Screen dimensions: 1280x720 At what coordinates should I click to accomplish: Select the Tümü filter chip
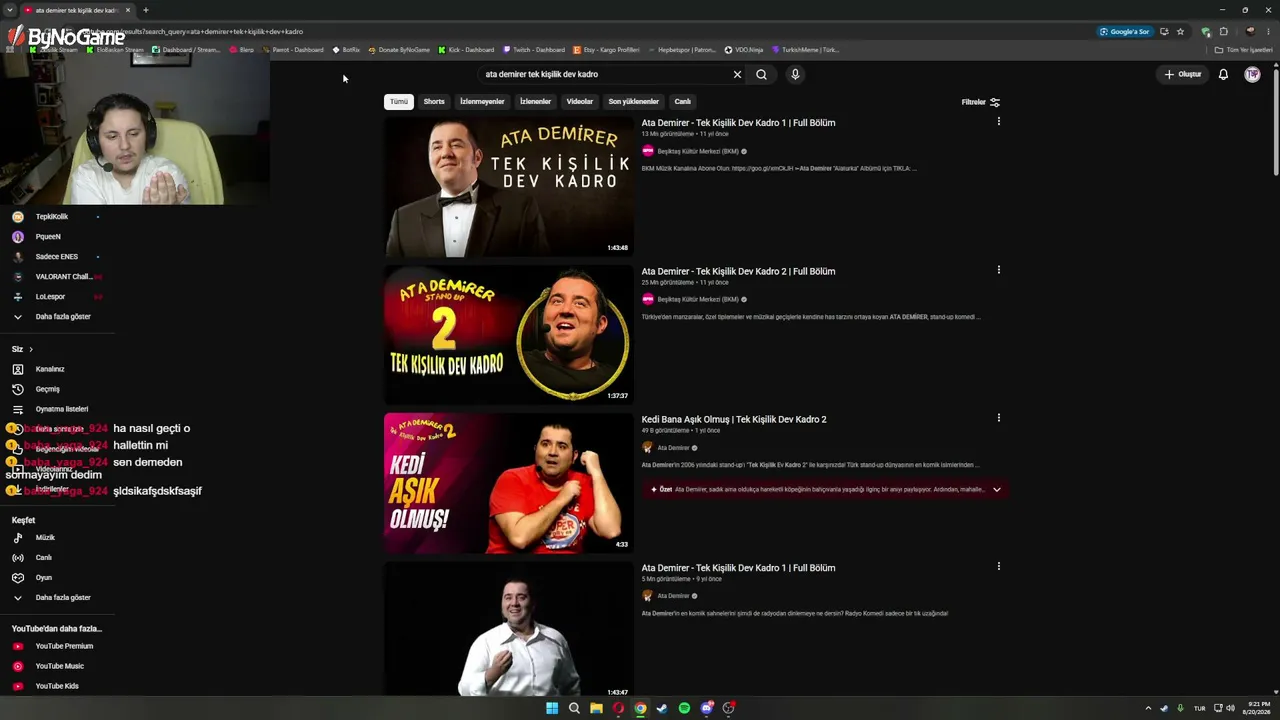399,101
